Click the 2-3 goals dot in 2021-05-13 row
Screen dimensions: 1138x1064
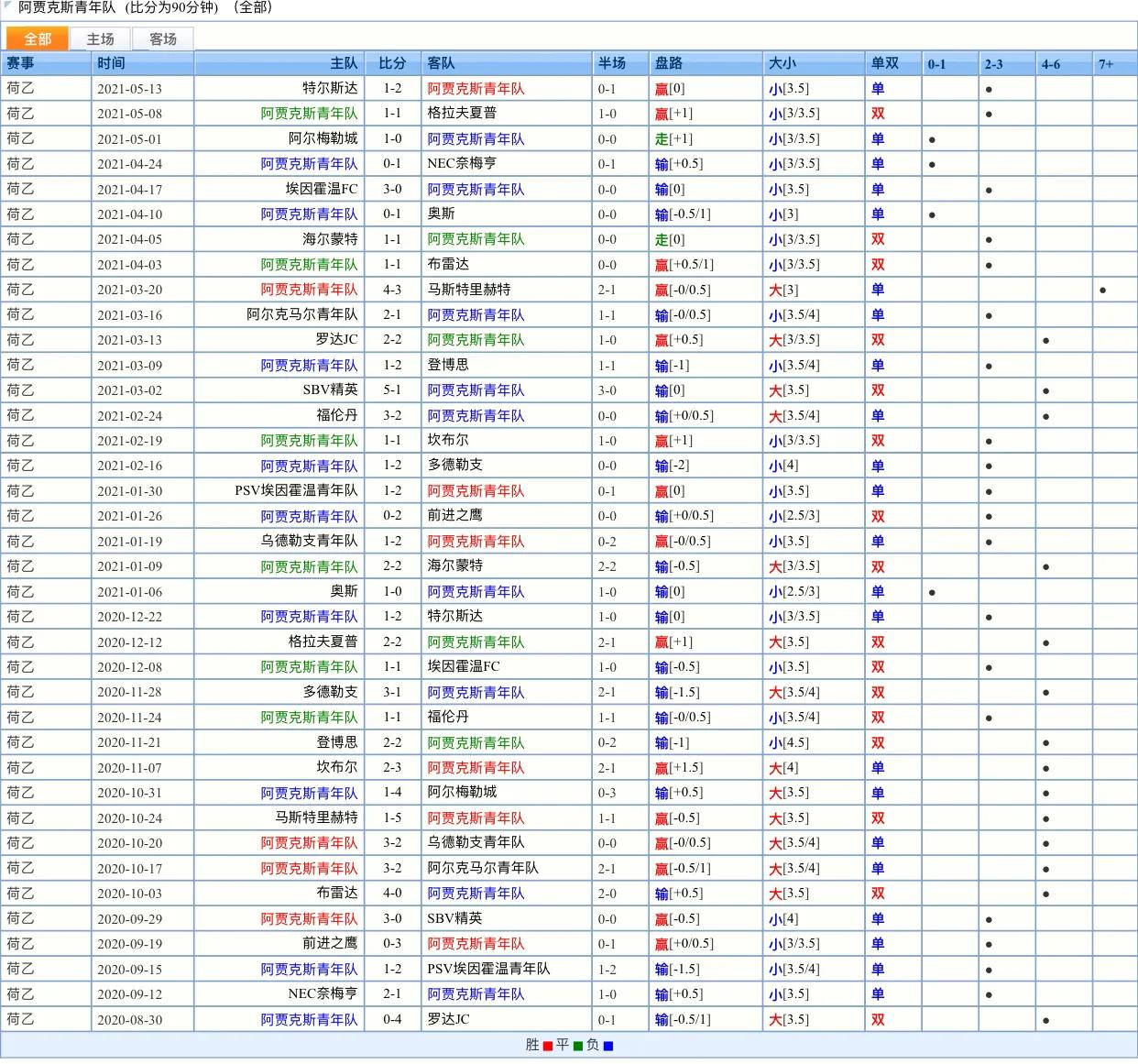989,90
